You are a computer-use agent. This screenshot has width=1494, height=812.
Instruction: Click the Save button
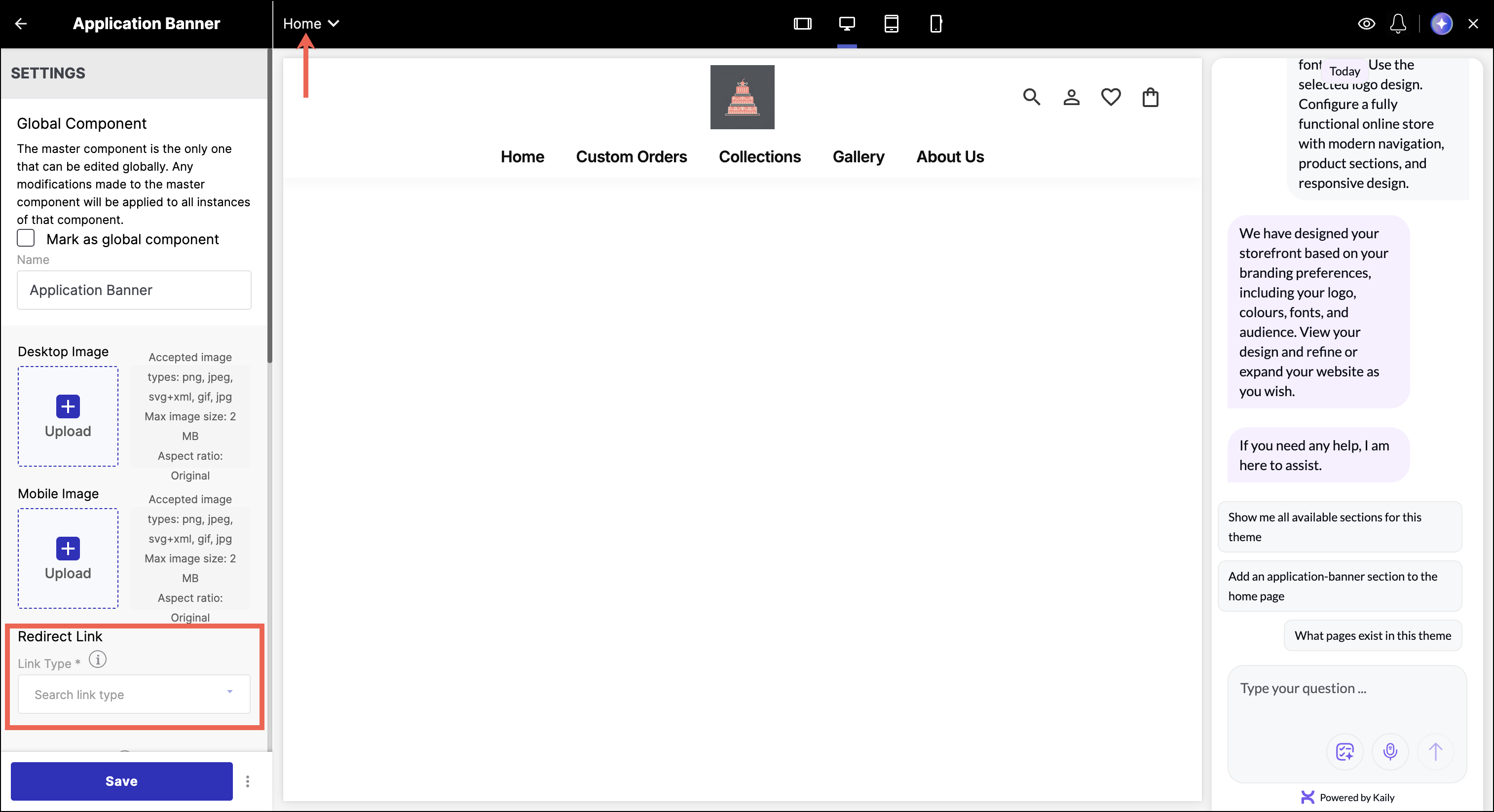point(122,781)
